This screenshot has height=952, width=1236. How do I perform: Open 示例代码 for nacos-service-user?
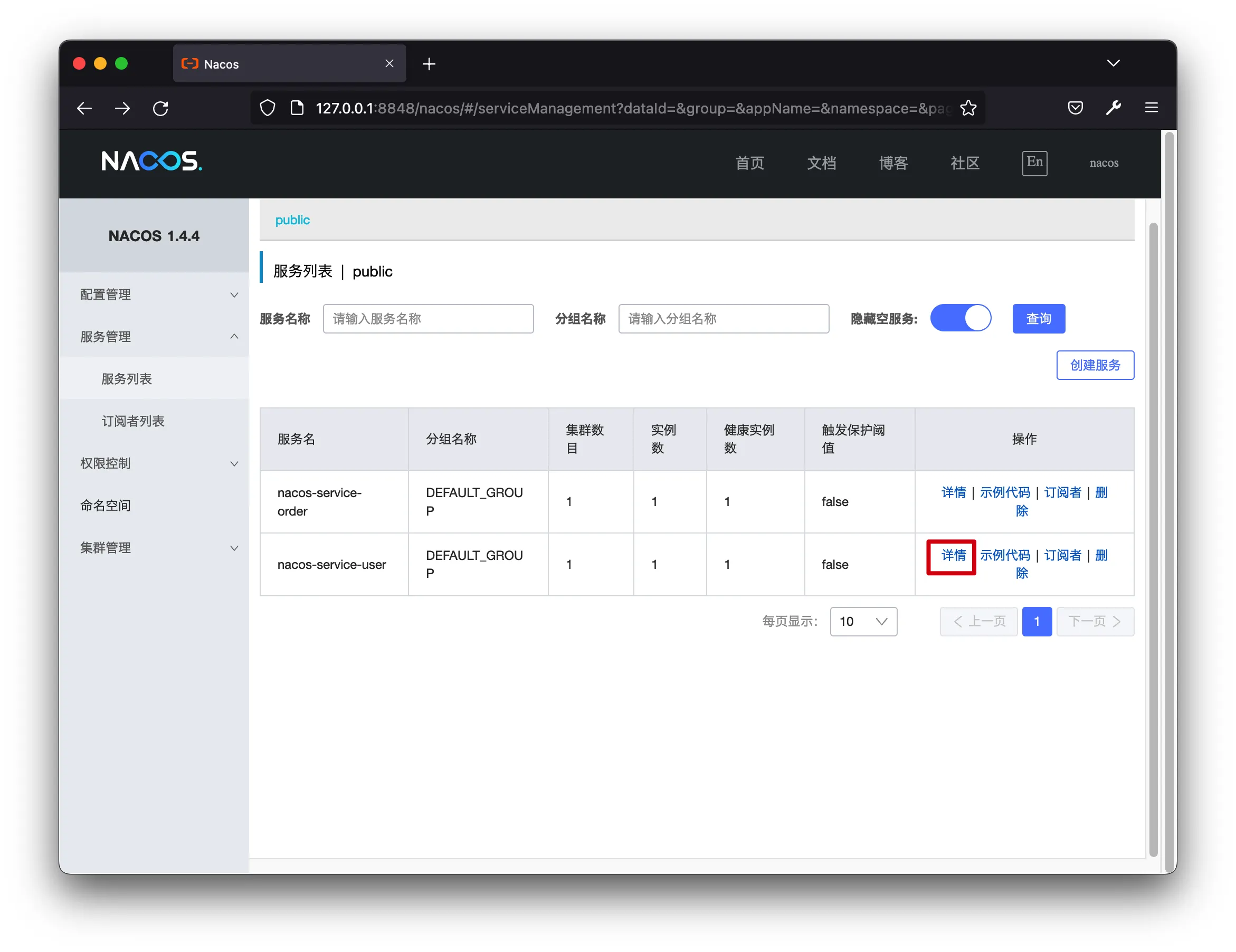click(1004, 555)
